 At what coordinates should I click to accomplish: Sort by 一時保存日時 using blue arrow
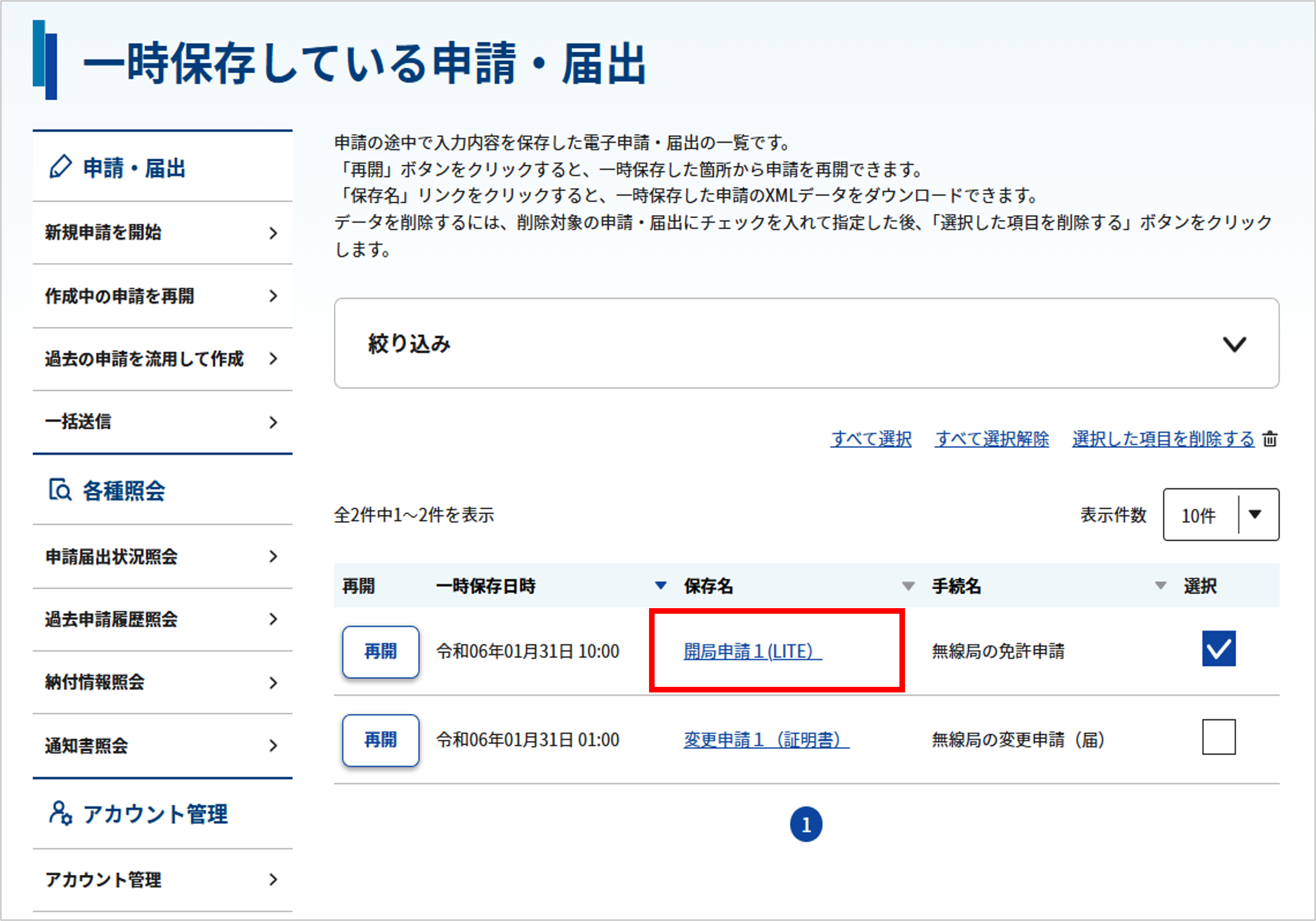pyautogui.click(x=660, y=585)
